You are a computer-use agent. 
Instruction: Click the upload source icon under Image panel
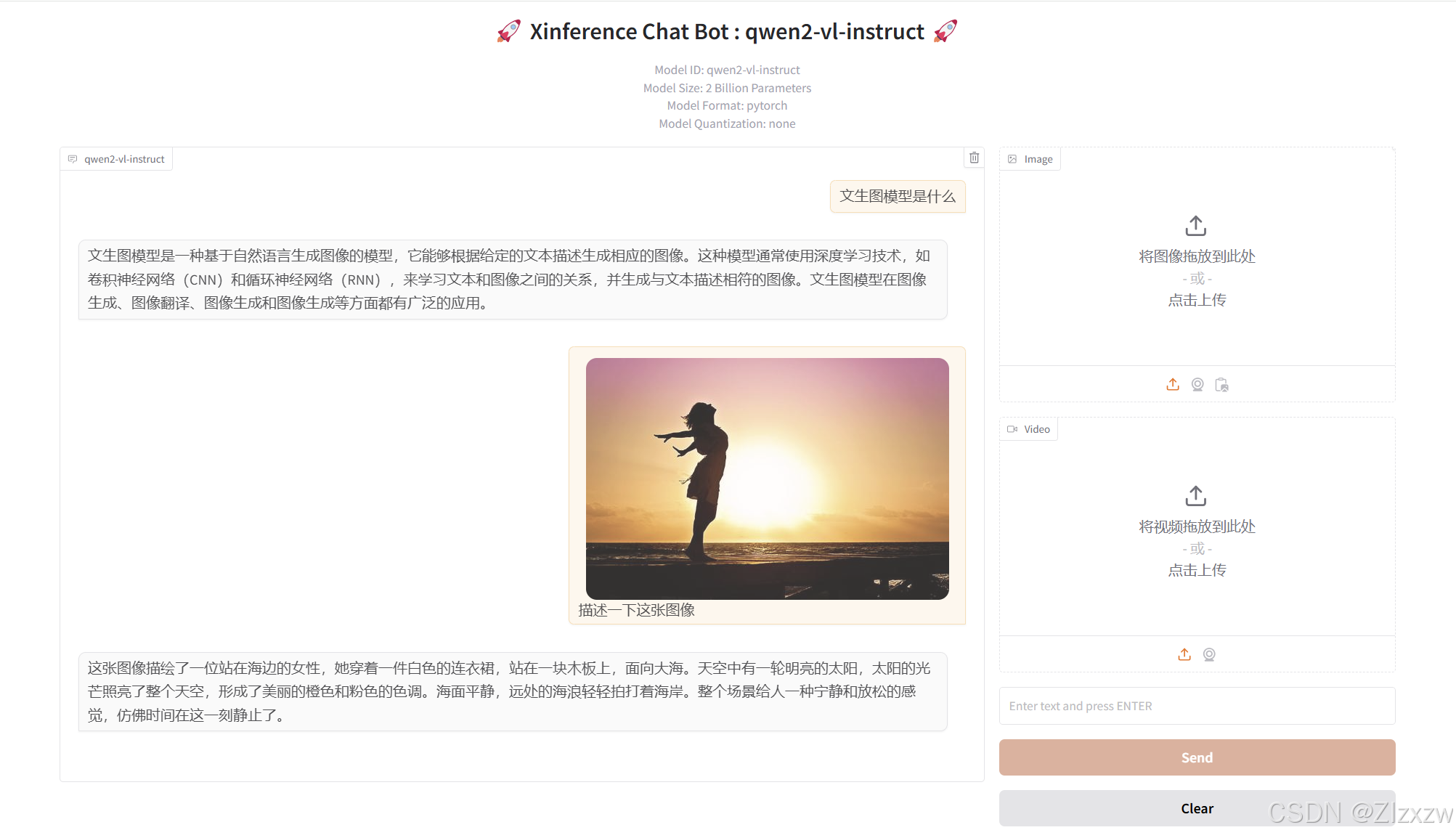pos(1173,385)
